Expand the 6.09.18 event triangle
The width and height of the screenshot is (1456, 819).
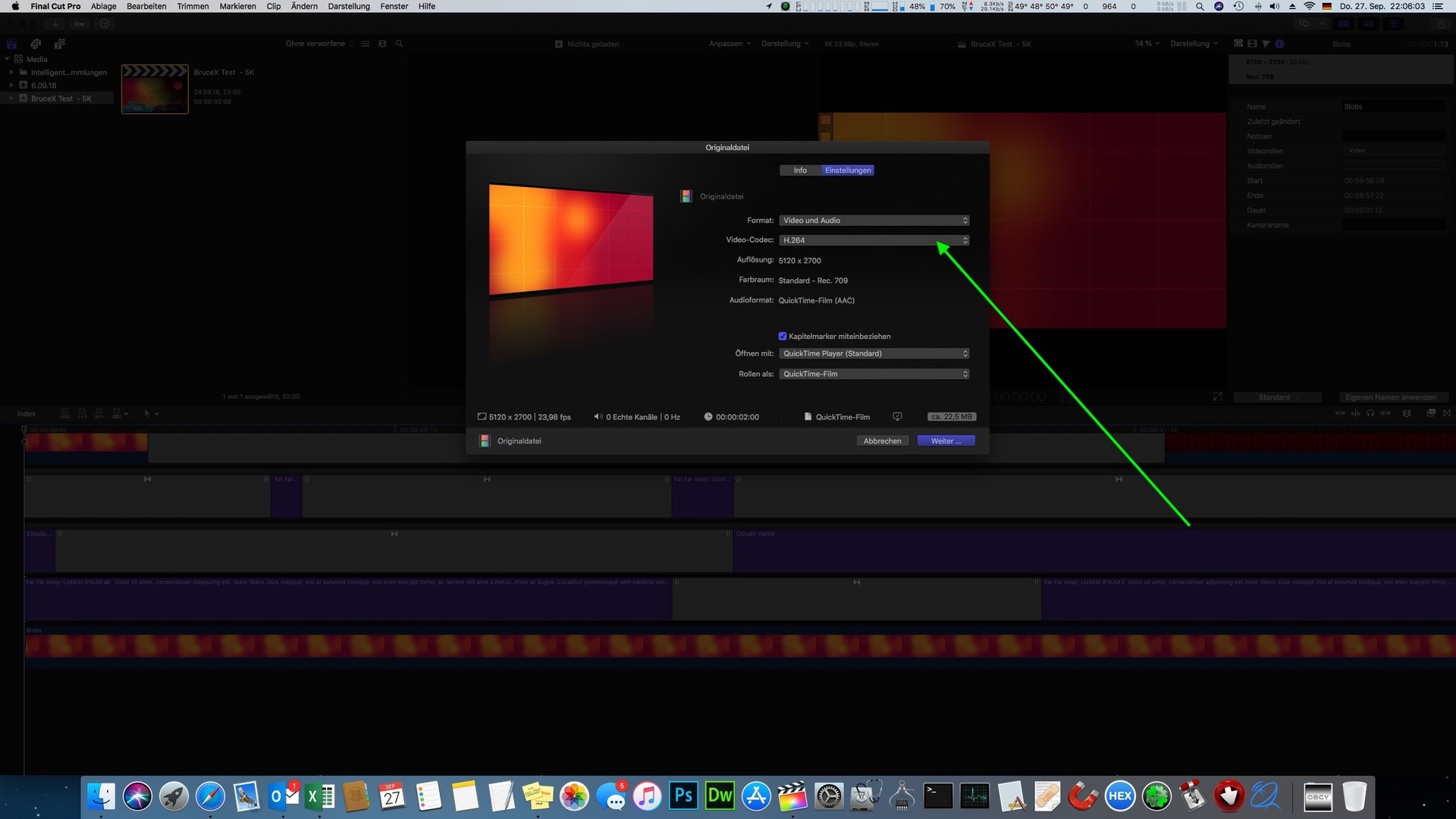click(11, 86)
